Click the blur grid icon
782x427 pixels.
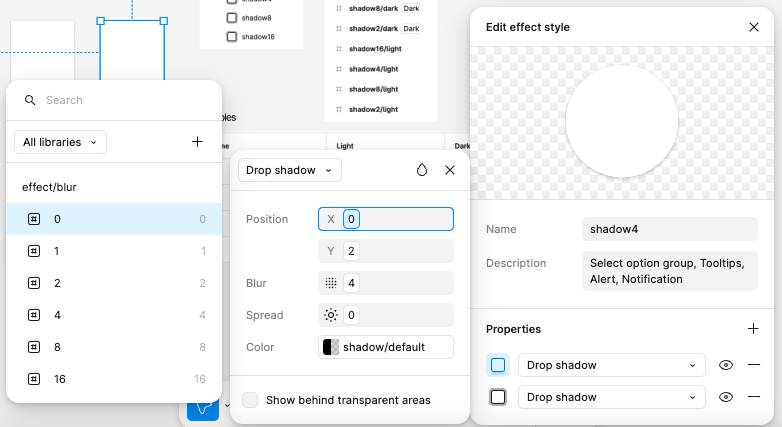[331, 283]
